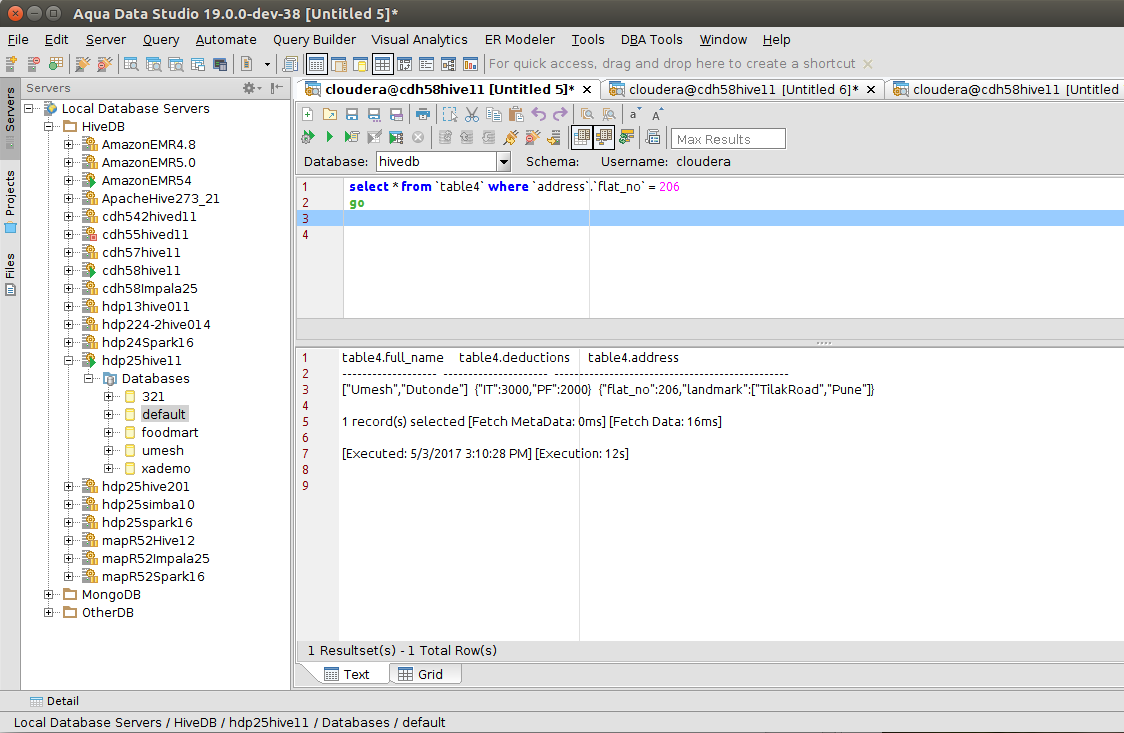Click the Execute with gear double-arrow icon
Viewport: 1124px width, 733px height.
[308, 137]
